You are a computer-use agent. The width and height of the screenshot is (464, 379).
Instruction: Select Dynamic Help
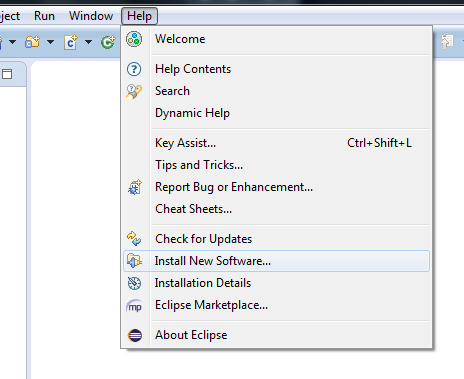click(x=276, y=113)
